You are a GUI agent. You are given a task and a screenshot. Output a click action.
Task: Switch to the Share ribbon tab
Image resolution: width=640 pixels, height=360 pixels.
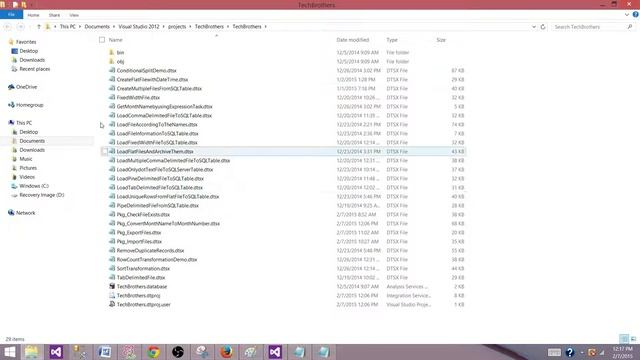54,15
